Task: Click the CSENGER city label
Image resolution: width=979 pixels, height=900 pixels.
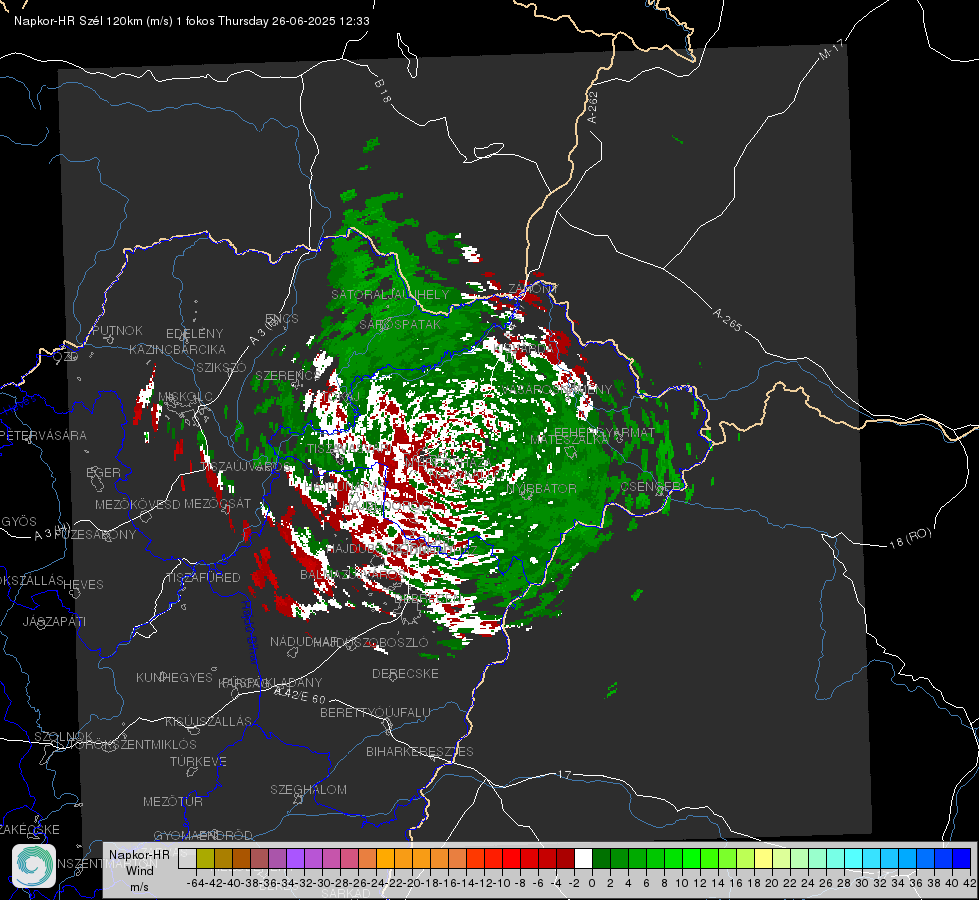Action: point(651,486)
